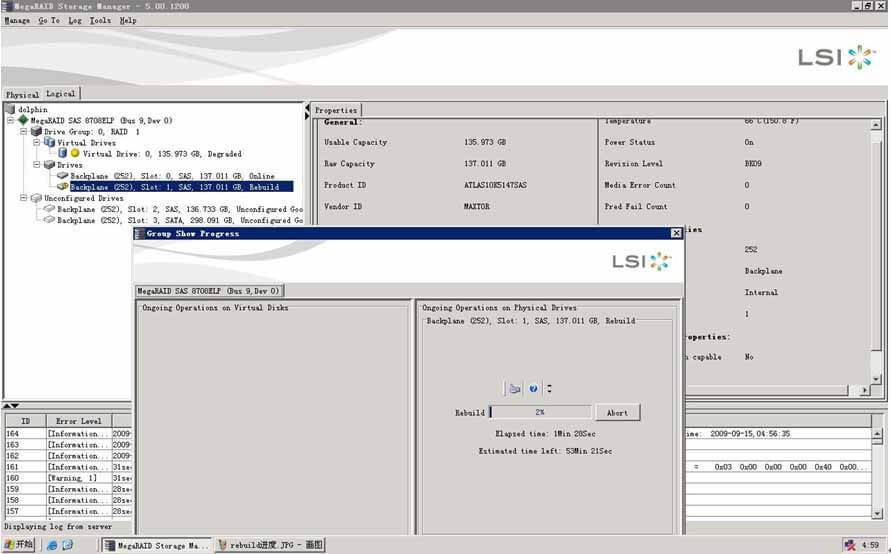Open the Manage menu
This screenshot has width=891, height=554.
click(17, 20)
